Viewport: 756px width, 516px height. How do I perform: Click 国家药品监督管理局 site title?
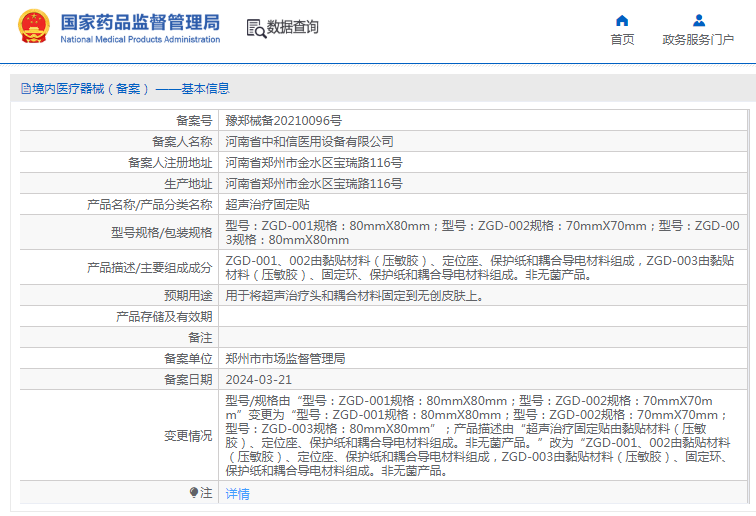[x=140, y=22]
